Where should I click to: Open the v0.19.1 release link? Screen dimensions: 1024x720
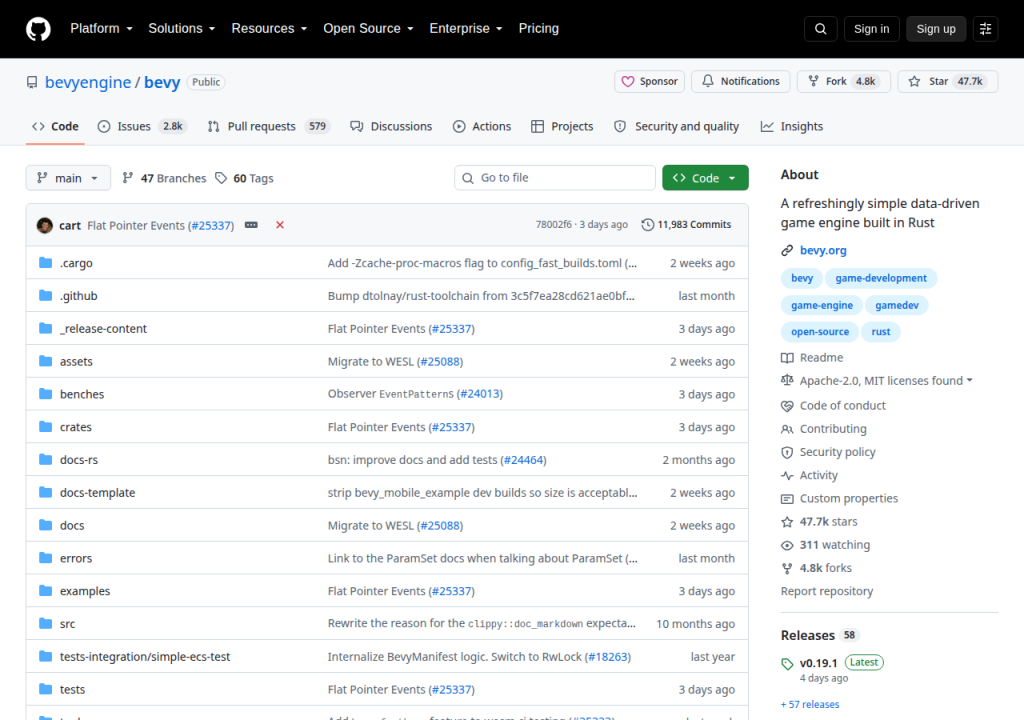pos(818,663)
